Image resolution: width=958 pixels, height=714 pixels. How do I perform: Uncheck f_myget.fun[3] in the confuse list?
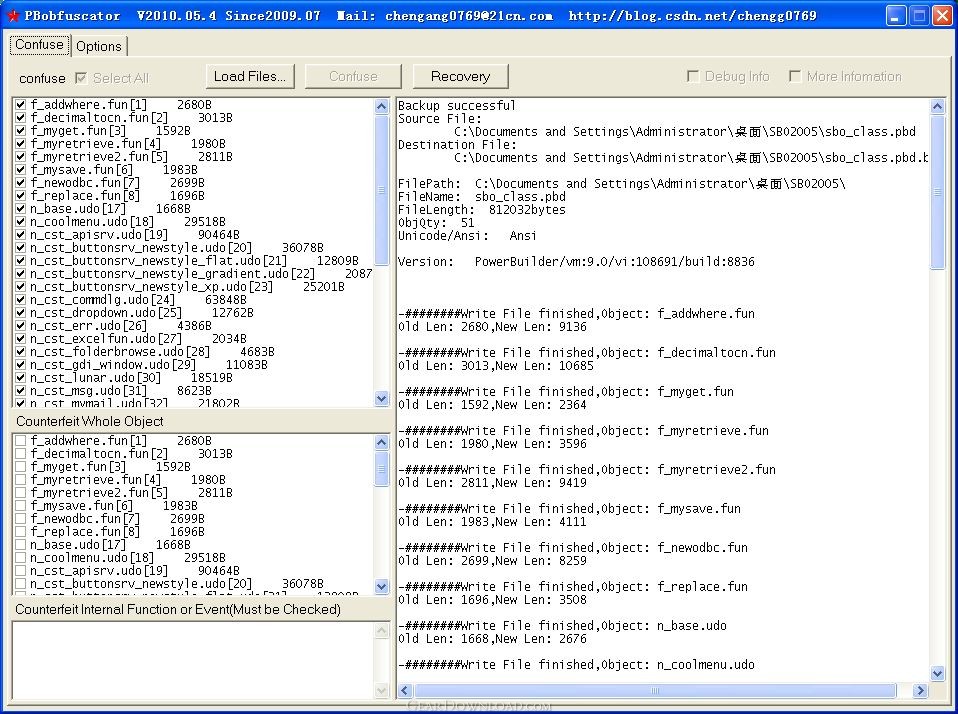tap(20, 131)
